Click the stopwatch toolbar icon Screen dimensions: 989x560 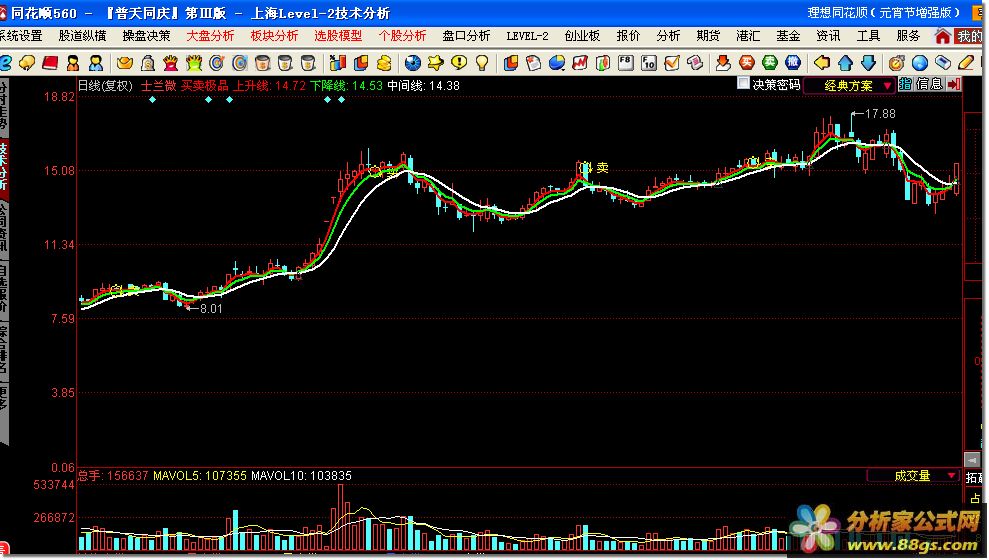[896, 62]
